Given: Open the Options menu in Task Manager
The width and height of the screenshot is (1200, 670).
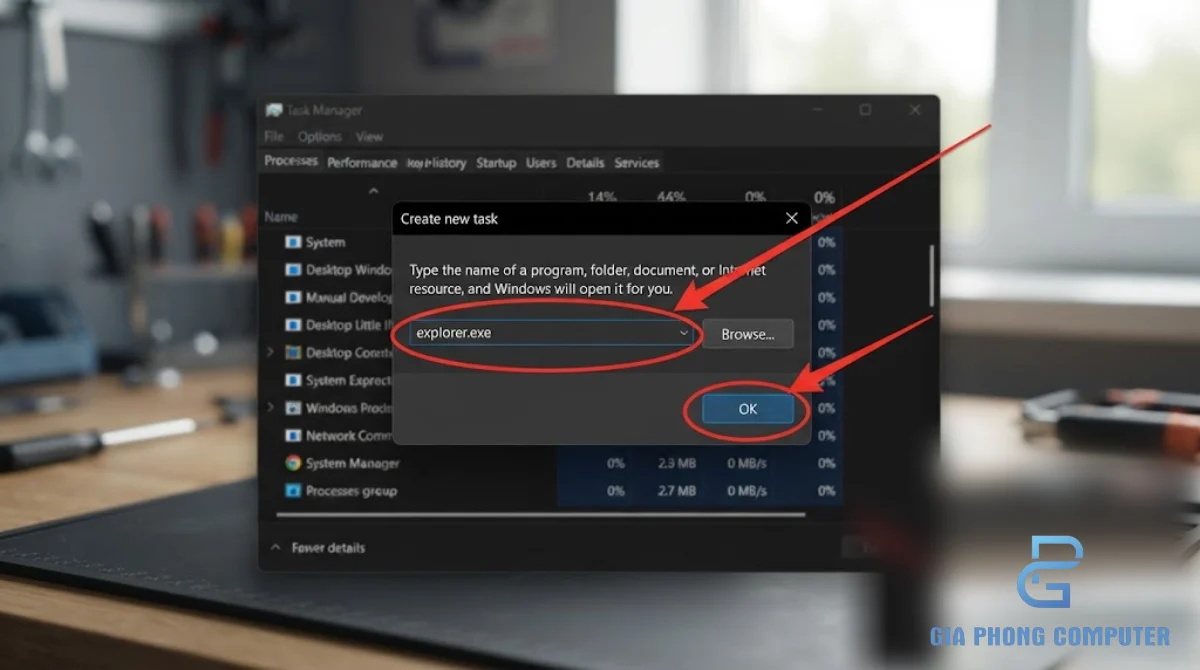Looking at the screenshot, I should [320, 137].
